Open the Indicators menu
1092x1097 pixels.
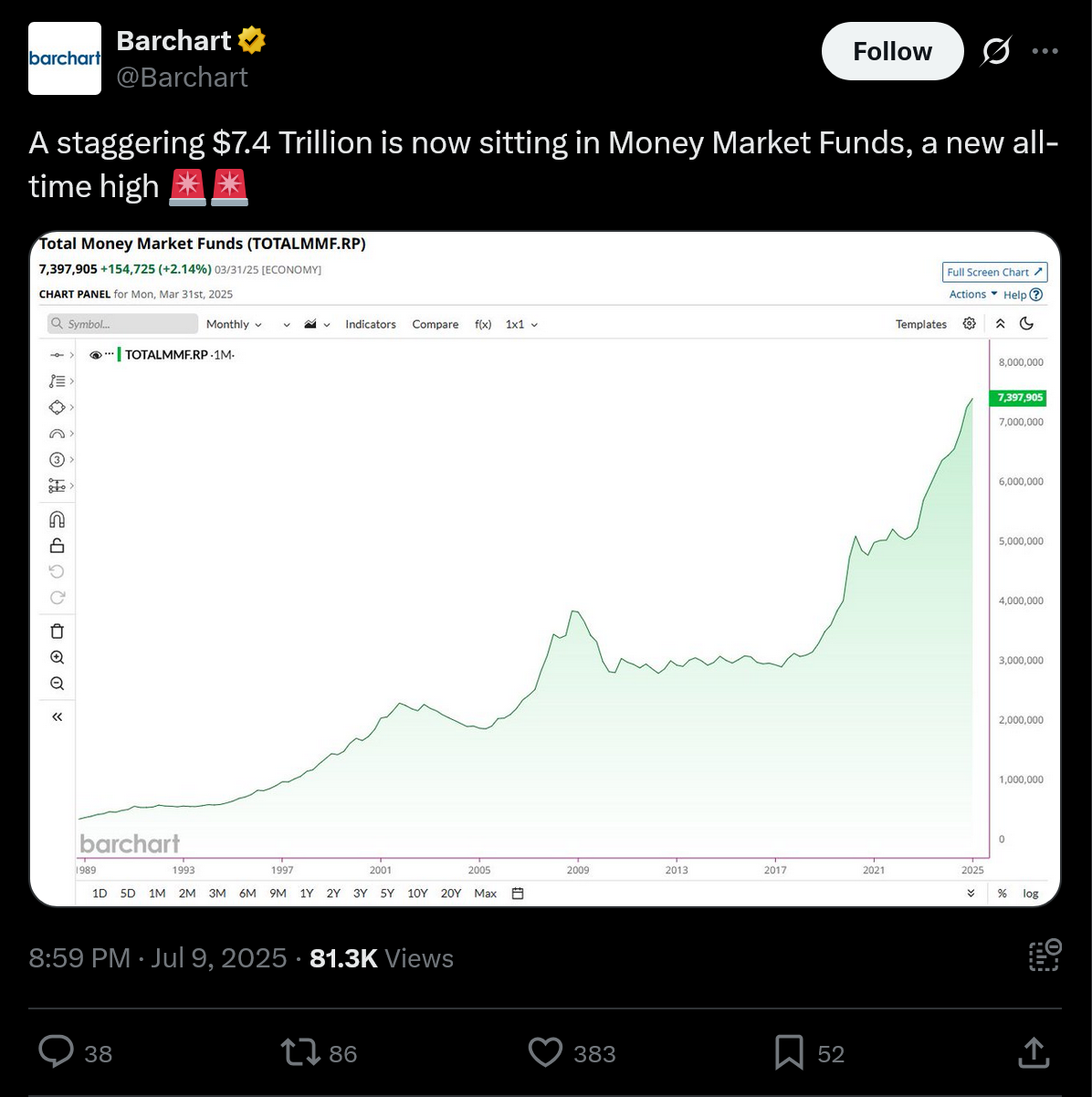click(x=371, y=324)
